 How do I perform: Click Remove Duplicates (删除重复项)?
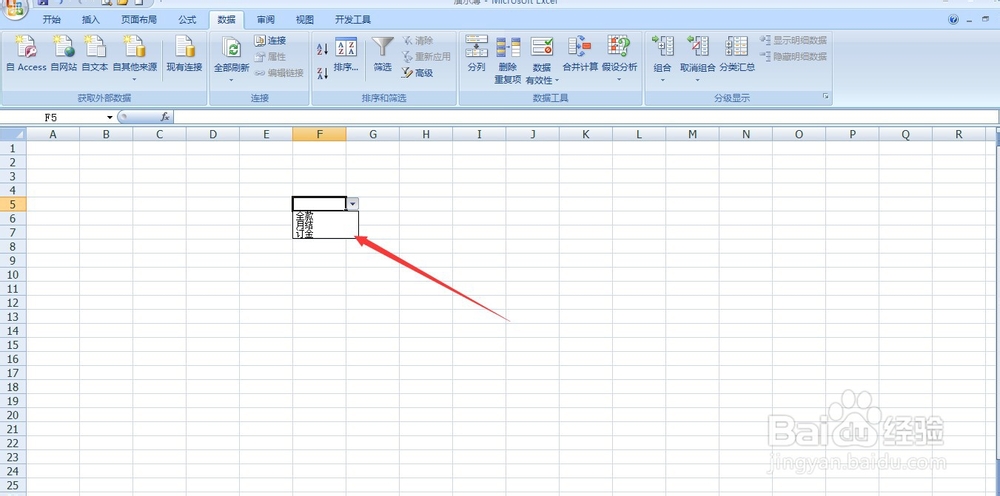508,60
